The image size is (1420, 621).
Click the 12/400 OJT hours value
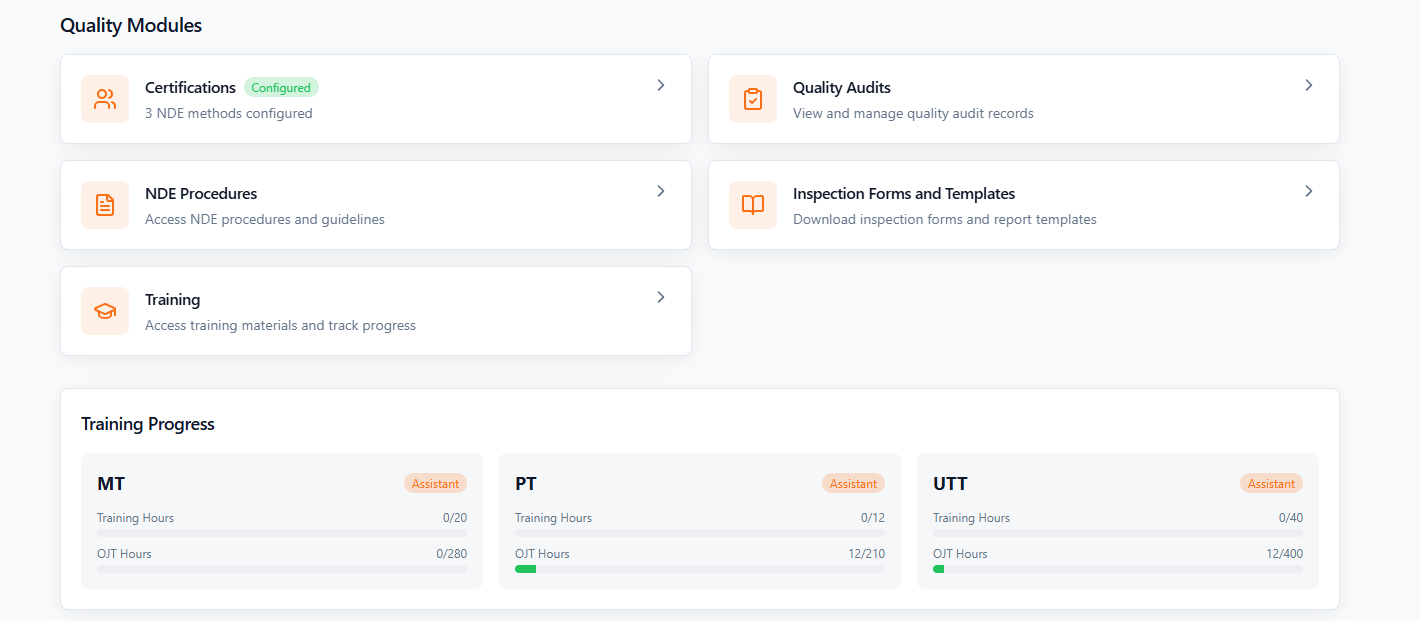point(1284,554)
